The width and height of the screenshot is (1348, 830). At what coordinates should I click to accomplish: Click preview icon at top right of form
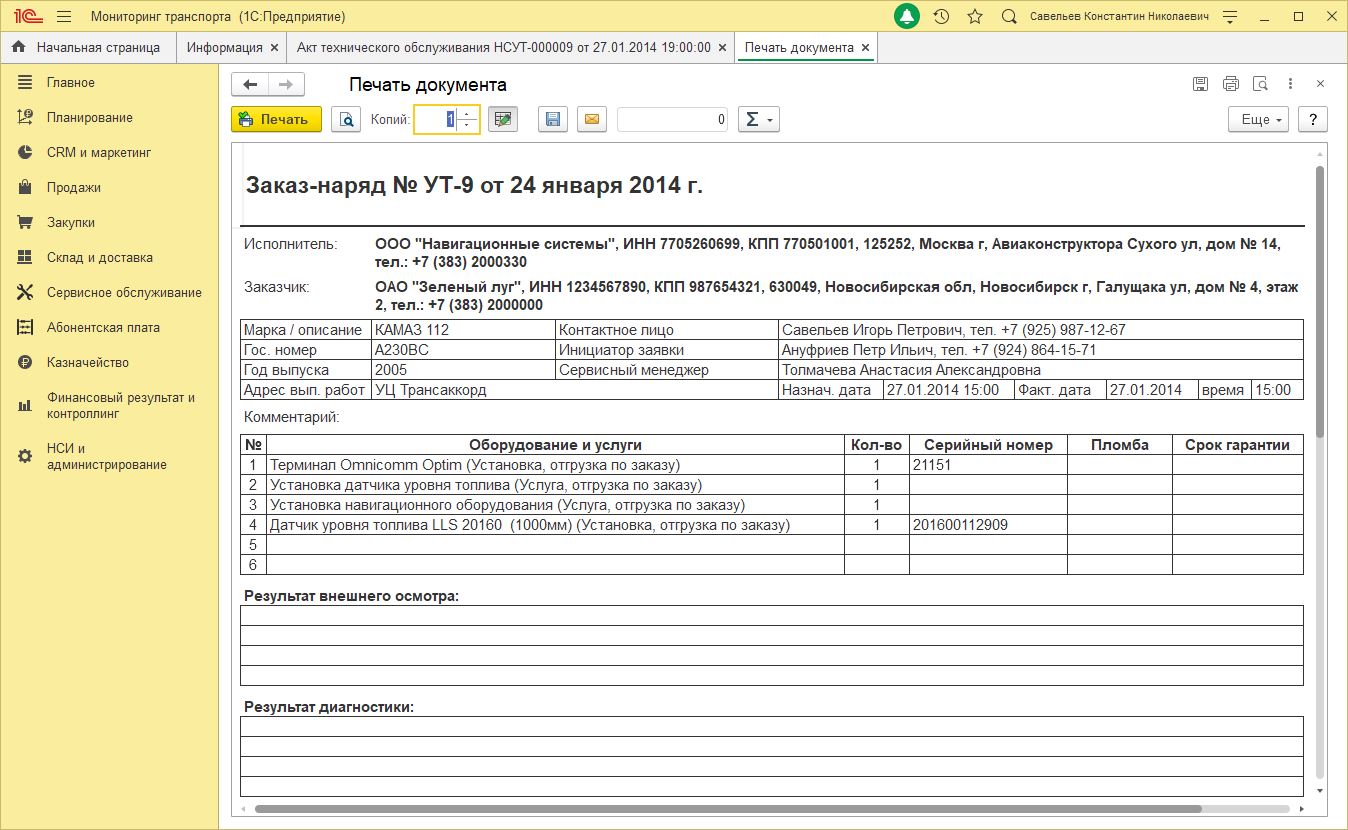(1260, 85)
